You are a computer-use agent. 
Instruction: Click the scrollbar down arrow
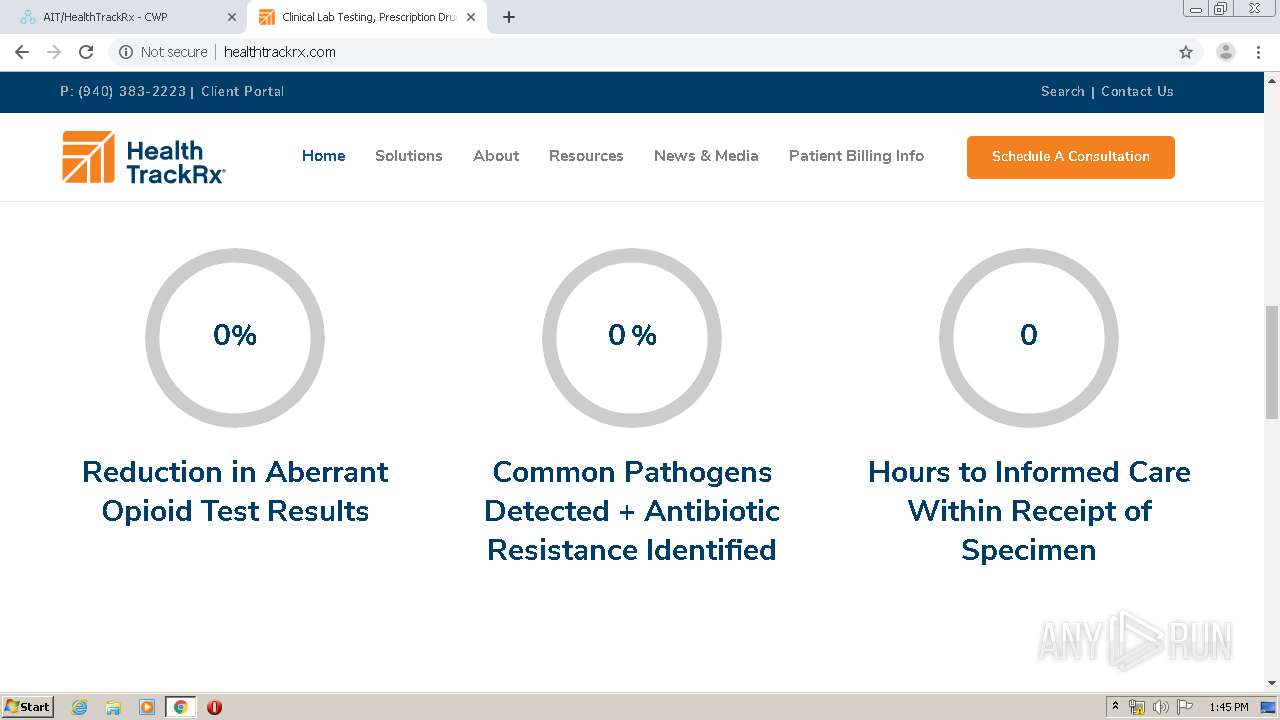pos(1272,683)
